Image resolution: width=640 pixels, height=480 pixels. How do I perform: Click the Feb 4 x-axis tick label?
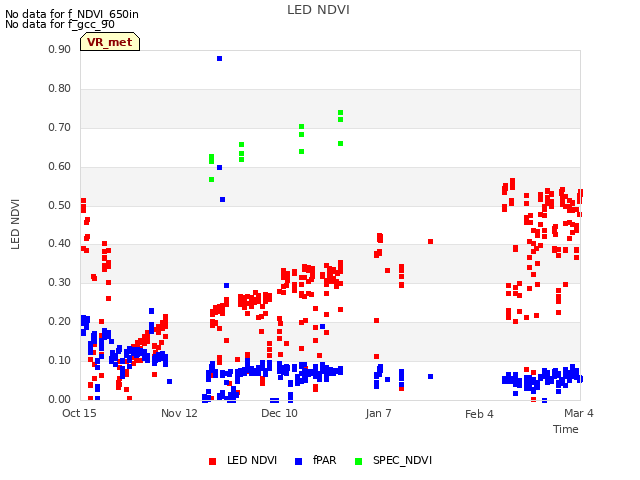(479, 414)
